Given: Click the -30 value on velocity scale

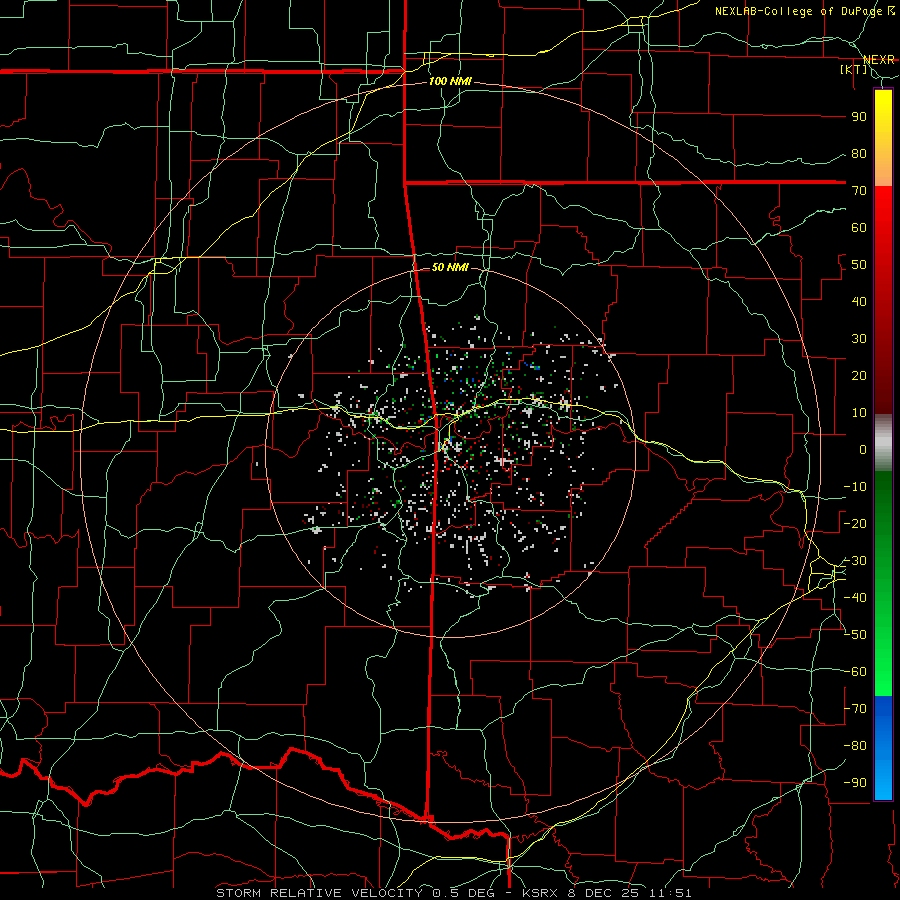Looking at the screenshot, I should pos(855,561).
